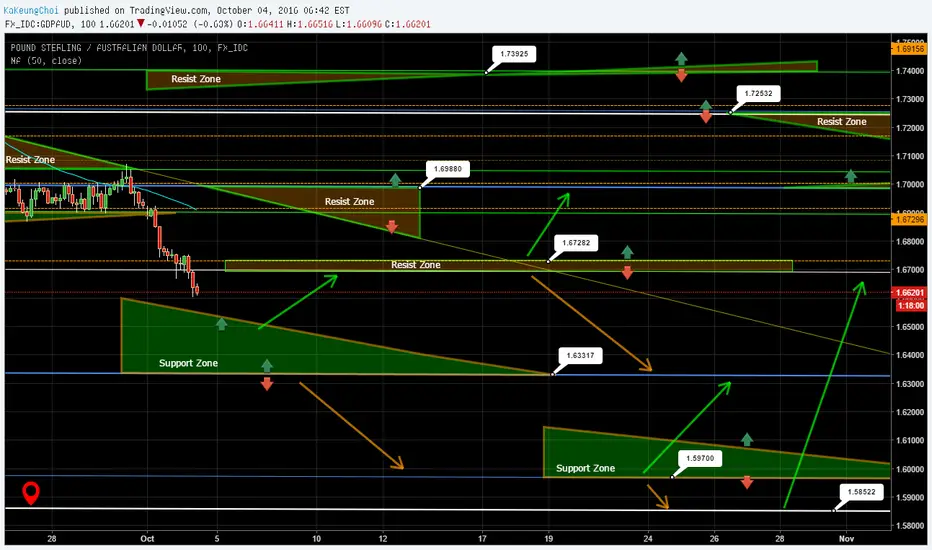The height and width of the screenshot is (550, 932).
Task: Click the FX_IDC:GBPAUD symbol in the header
Action: (x=40, y=24)
